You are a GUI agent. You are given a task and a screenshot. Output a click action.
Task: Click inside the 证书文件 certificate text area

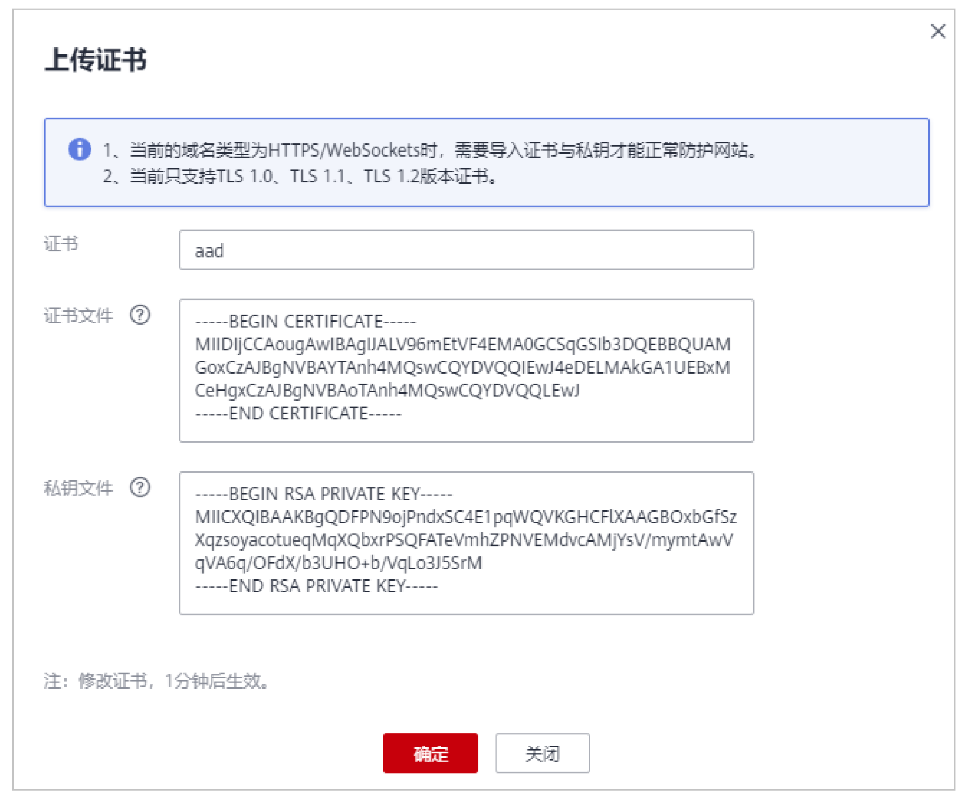(x=466, y=370)
